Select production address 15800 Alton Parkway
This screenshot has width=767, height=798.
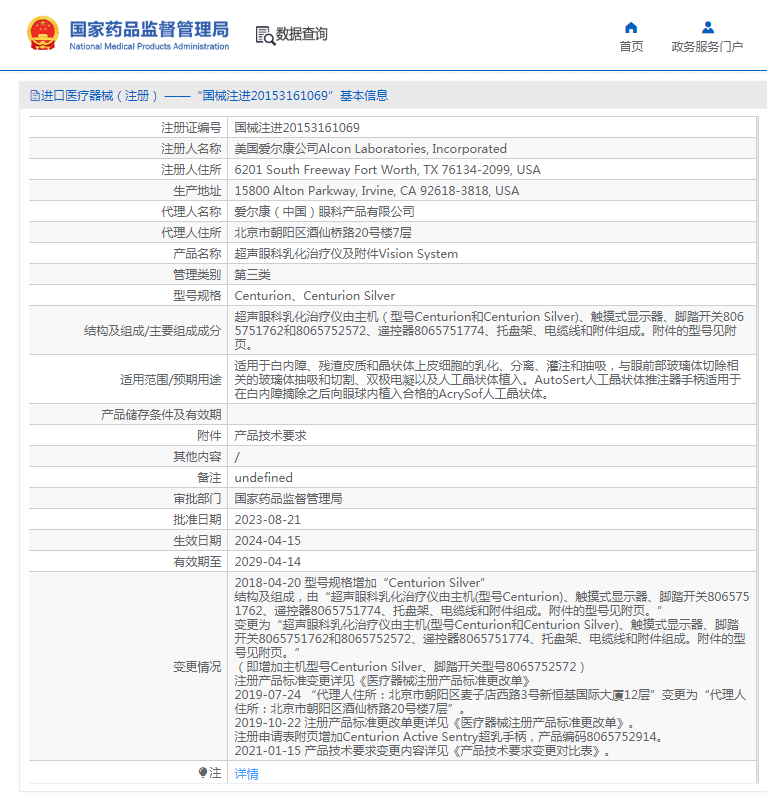click(376, 190)
